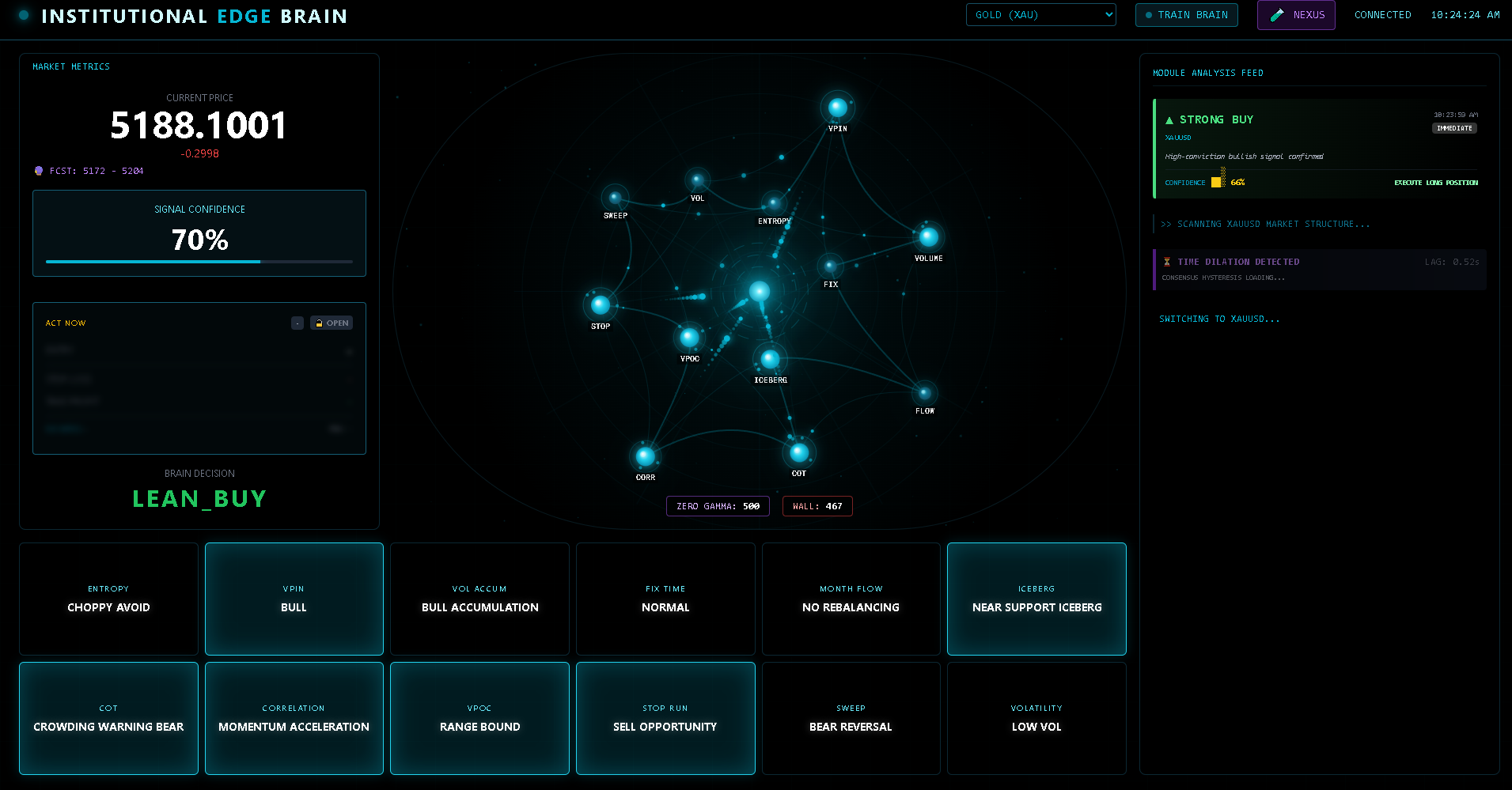Expand the Time Dilation Detected feed entry

1319,269
